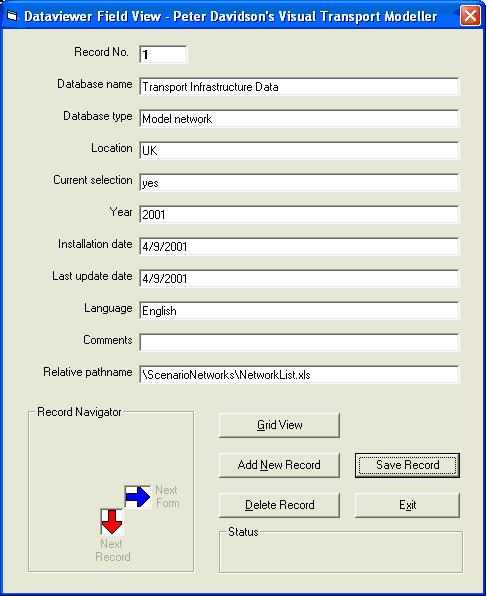Click the Delete Record button
This screenshot has width=487, height=596.
click(279, 505)
